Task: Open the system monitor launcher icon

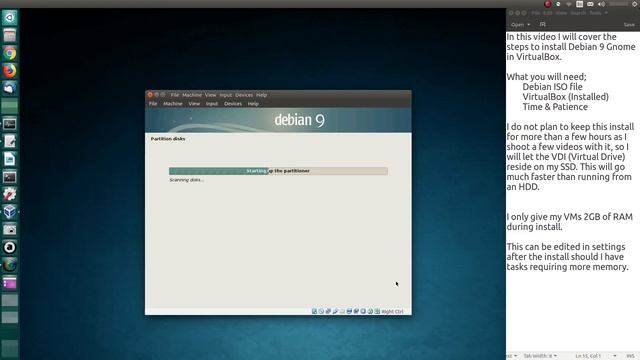Action: click(9, 124)
